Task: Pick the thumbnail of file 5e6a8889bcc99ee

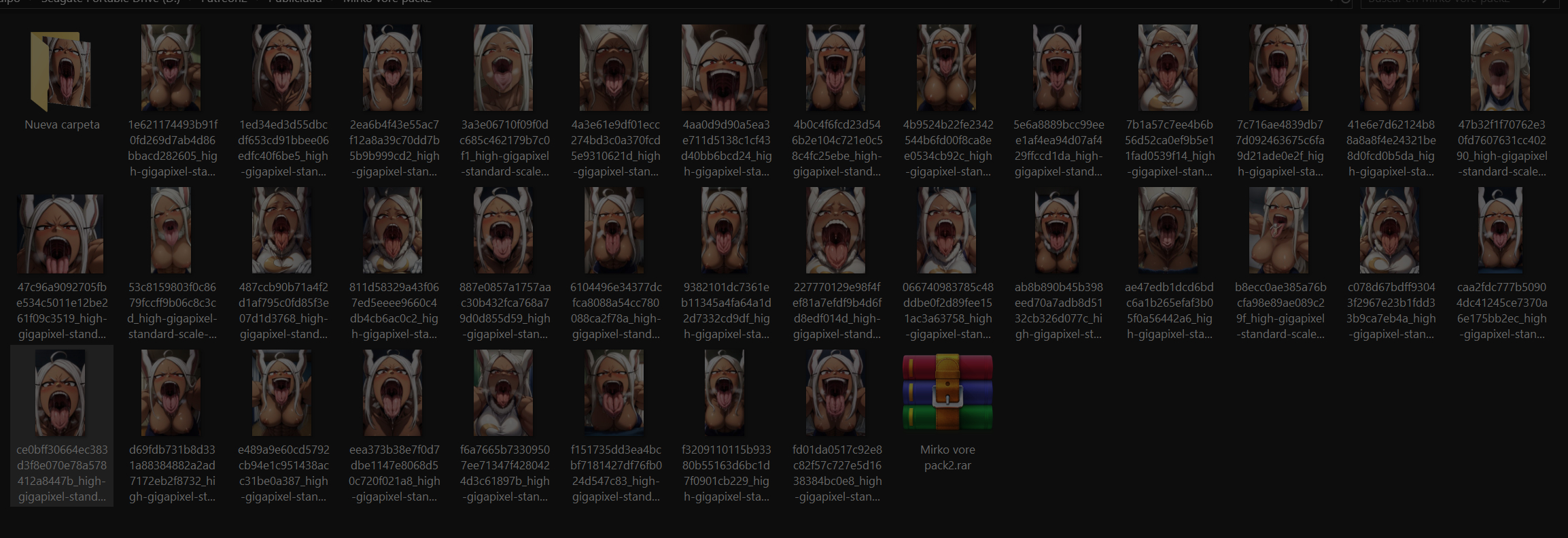Action: [x=1057, y=67]
